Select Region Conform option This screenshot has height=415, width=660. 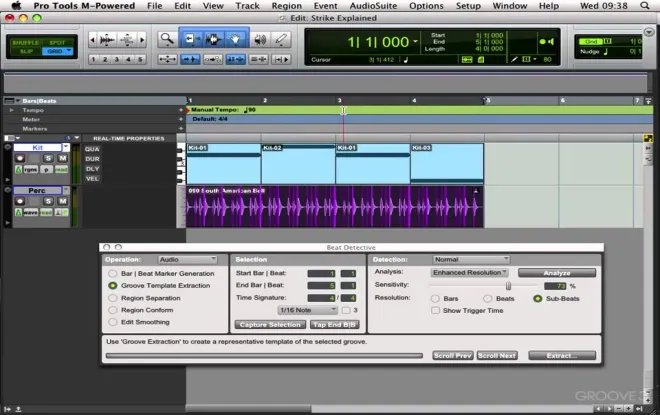tap(112, 310)
